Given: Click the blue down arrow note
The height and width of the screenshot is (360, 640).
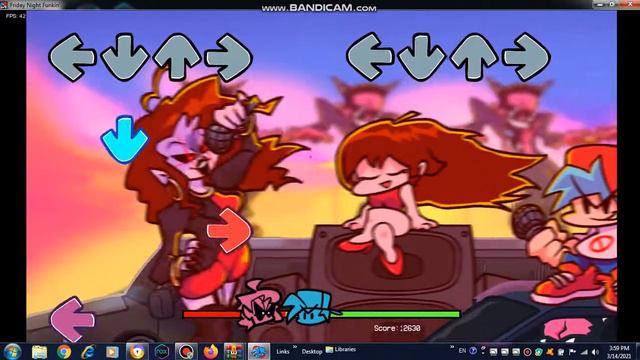Looking at the screenshot, I should pyautogui.click(x=124, y=140).
